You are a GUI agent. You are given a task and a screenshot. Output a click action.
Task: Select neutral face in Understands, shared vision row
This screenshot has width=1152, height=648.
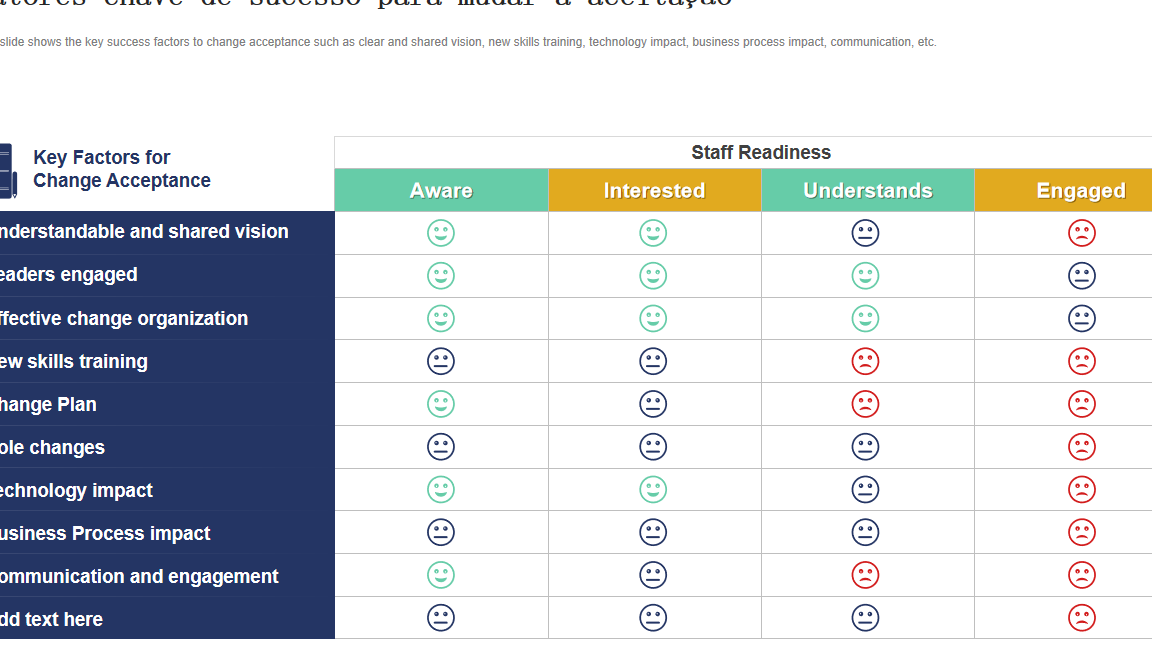click(x=865, y=233)
